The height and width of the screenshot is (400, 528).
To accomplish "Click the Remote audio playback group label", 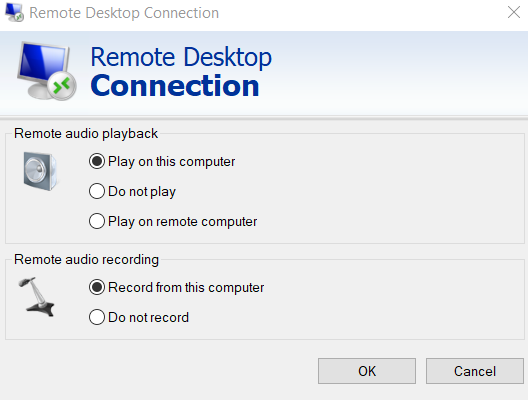I will click(x=86, y=134).
